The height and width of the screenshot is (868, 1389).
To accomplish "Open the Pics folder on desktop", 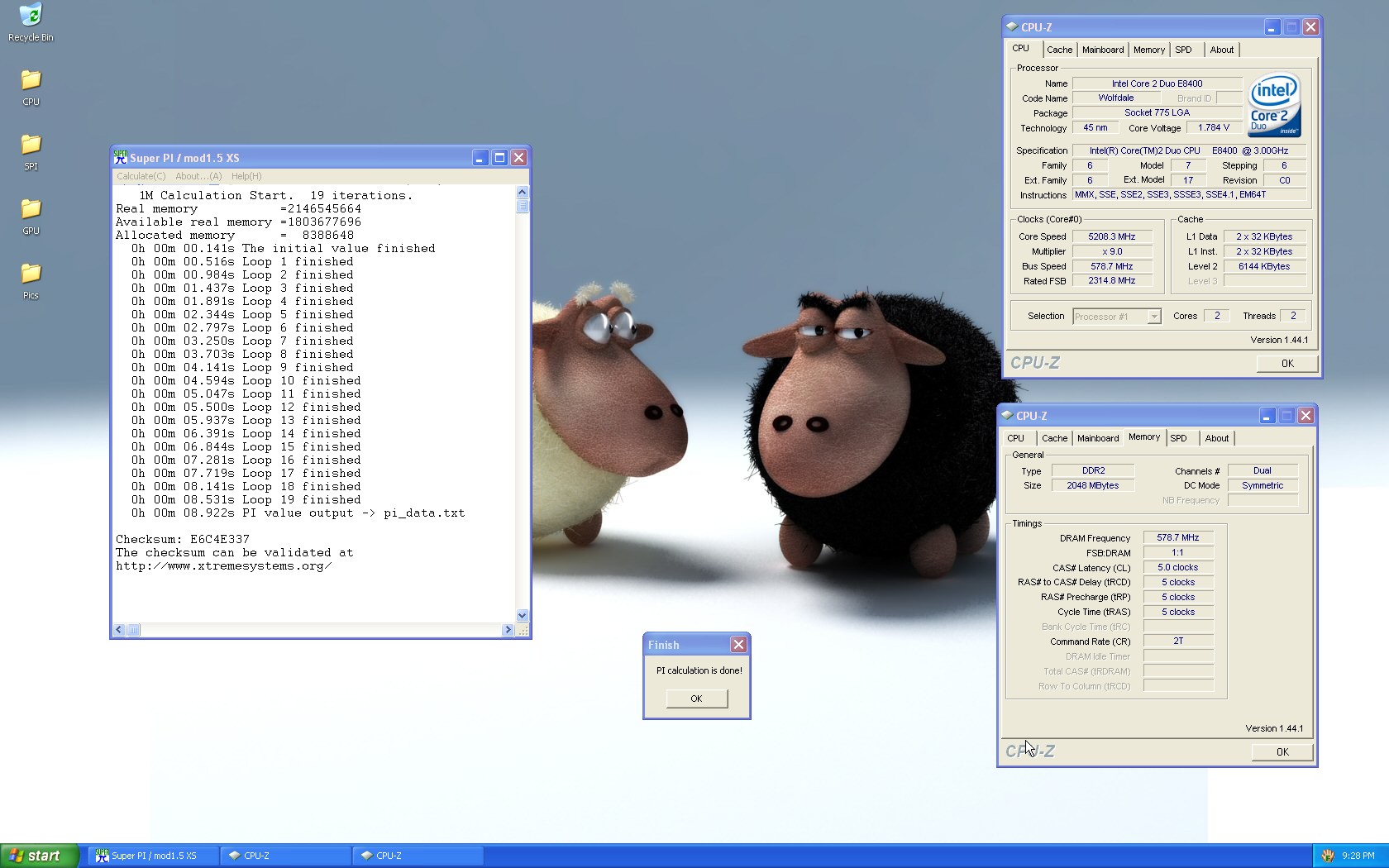I will pos(31,280).
